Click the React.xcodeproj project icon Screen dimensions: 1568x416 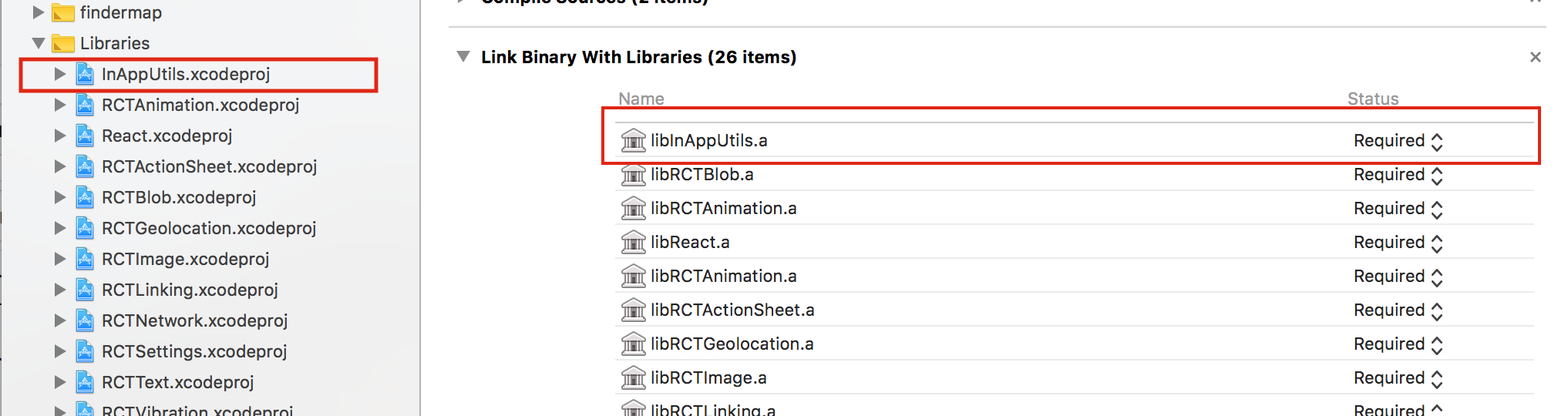(85, 136)
